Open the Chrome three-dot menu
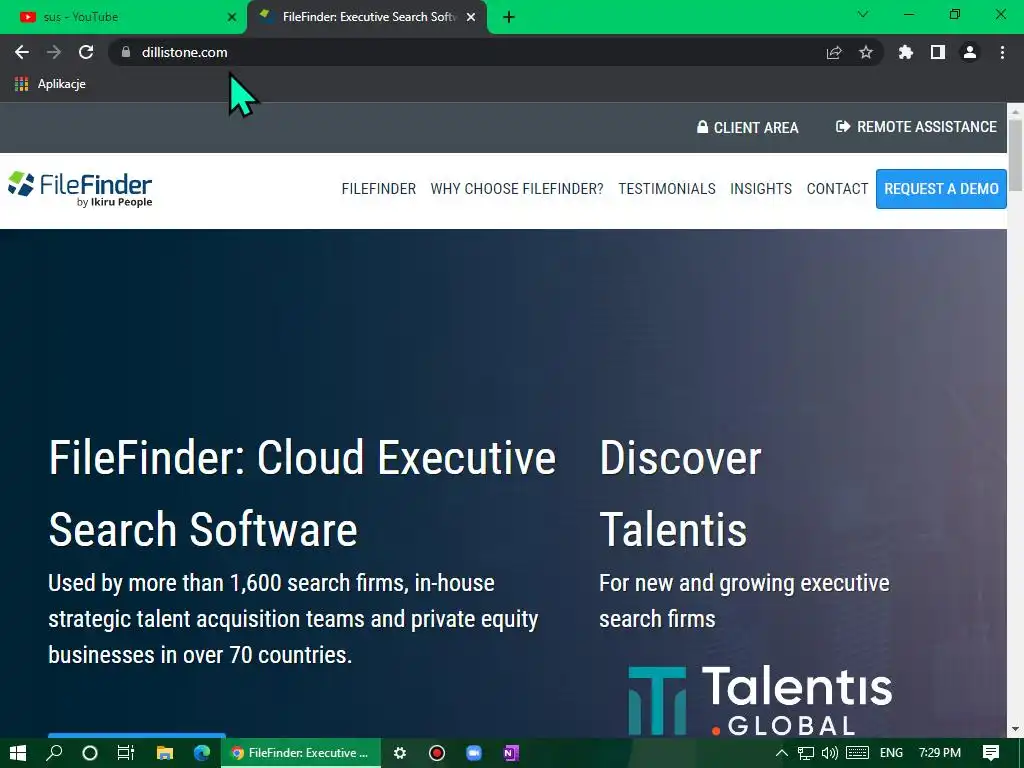The width and height of the screenshot is (1024, 768). [1002, 52]
